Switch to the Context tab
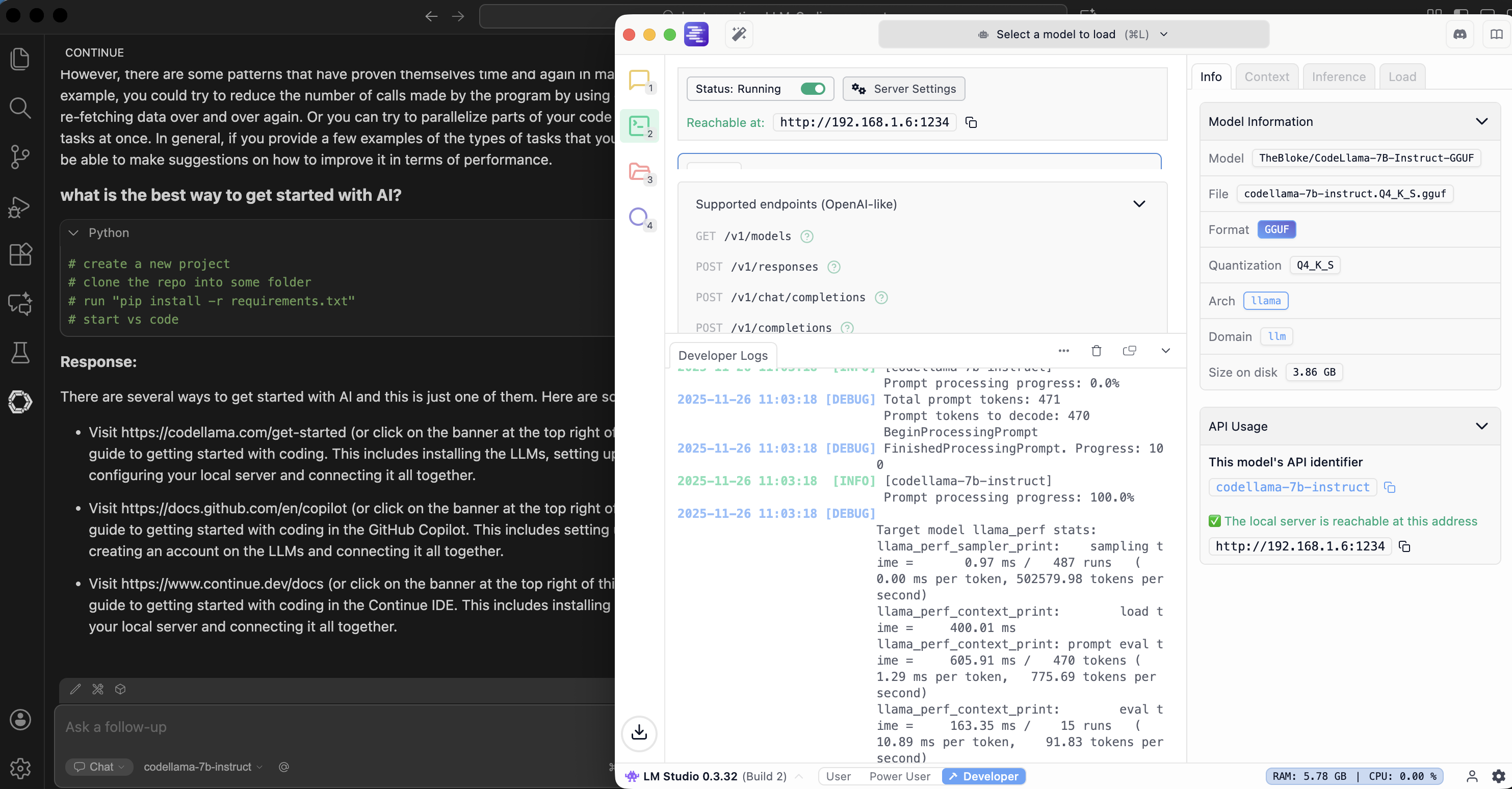This screenshot has width=1512, height=789. [x=1267, y=77]
